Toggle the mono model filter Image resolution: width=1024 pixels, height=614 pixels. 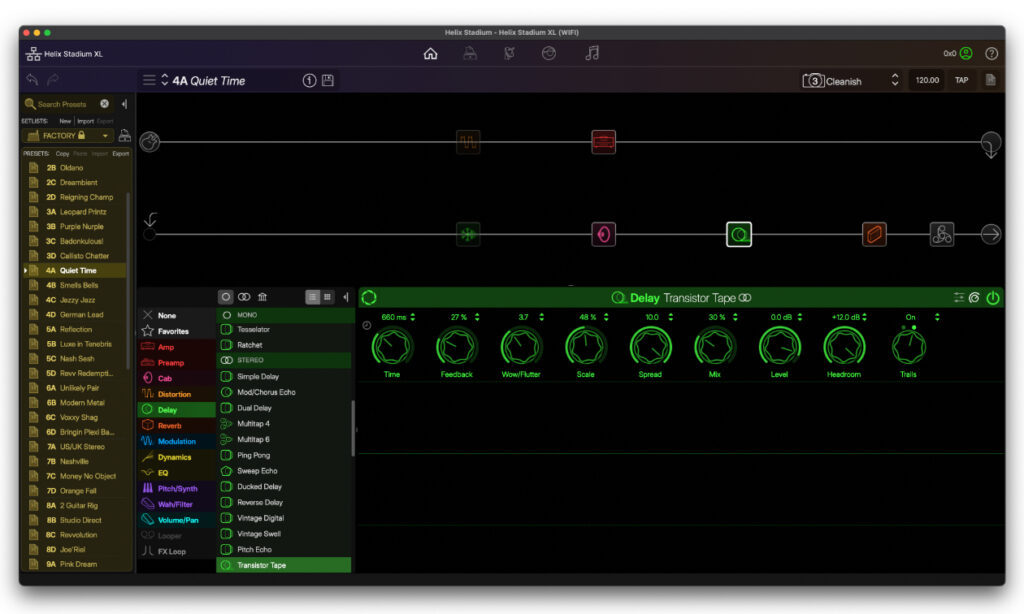(x=226, y=297)
